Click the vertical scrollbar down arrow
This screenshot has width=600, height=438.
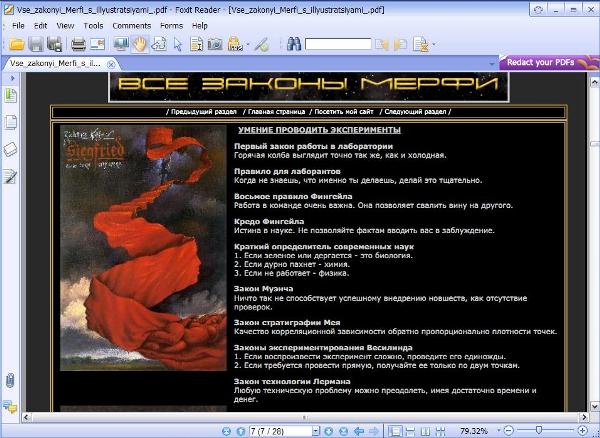click(x=595, y=405)
